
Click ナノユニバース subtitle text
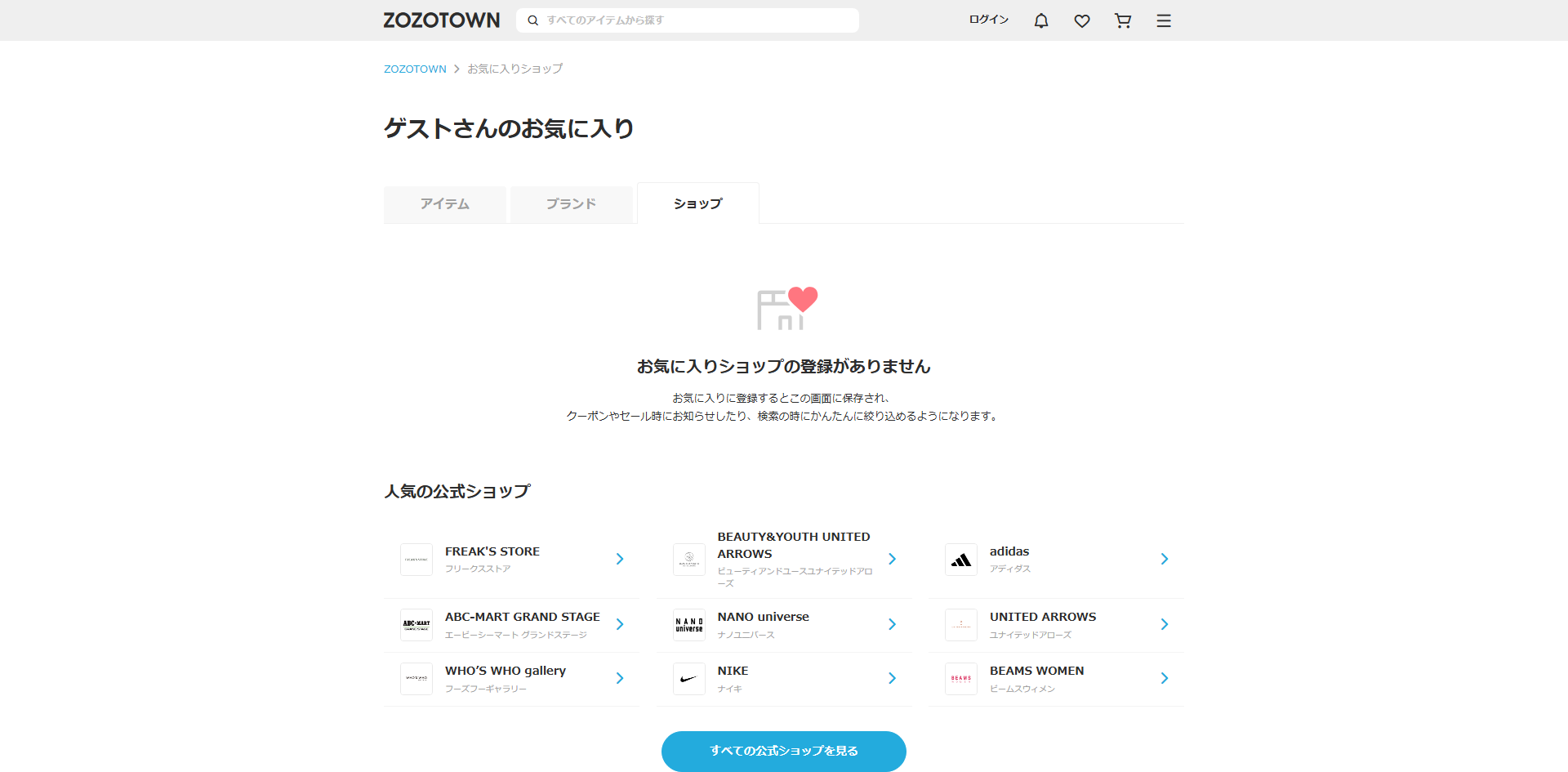(746, 635)
